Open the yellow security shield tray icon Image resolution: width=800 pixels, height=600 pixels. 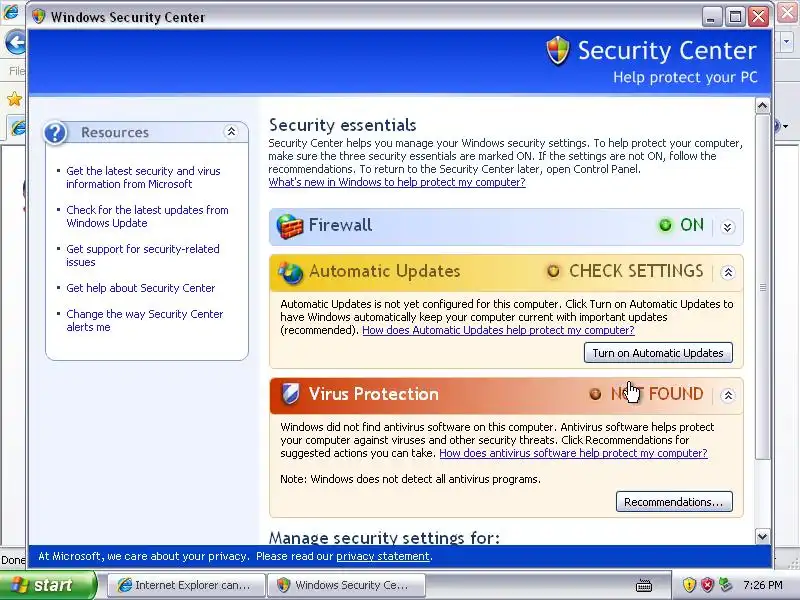[689, 585]
